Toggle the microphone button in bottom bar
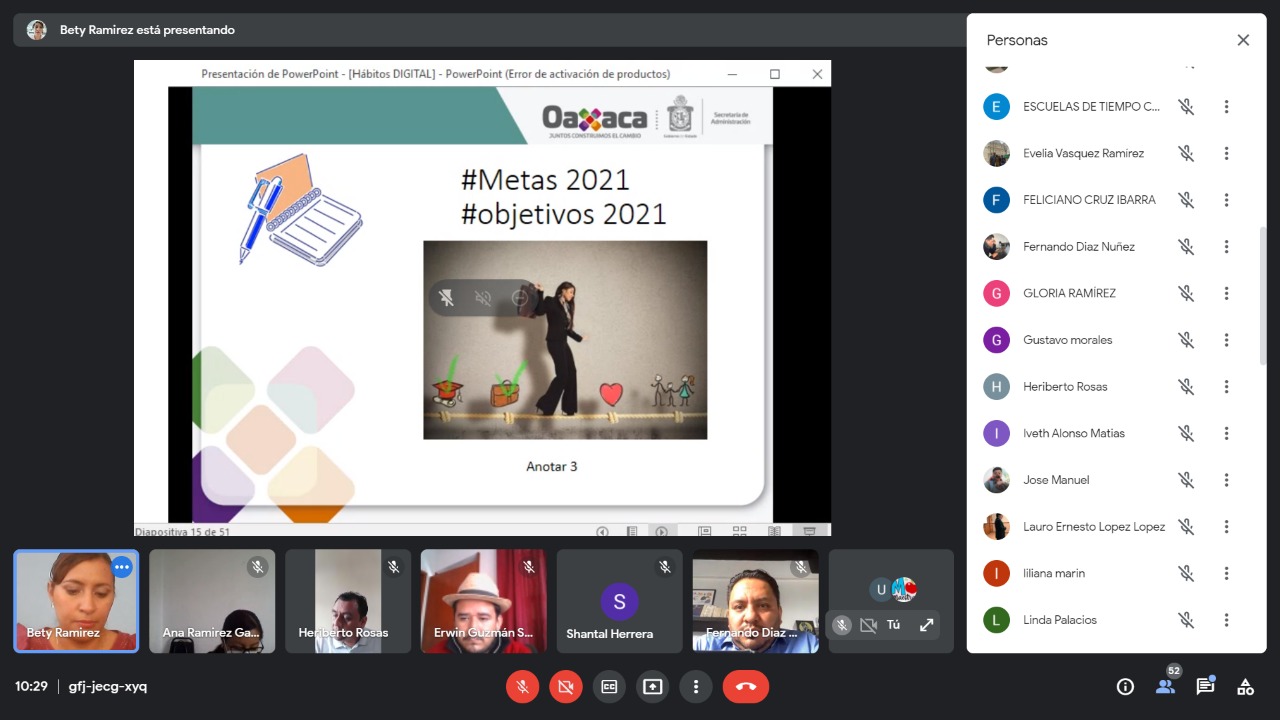 click(x=522, y=686)
